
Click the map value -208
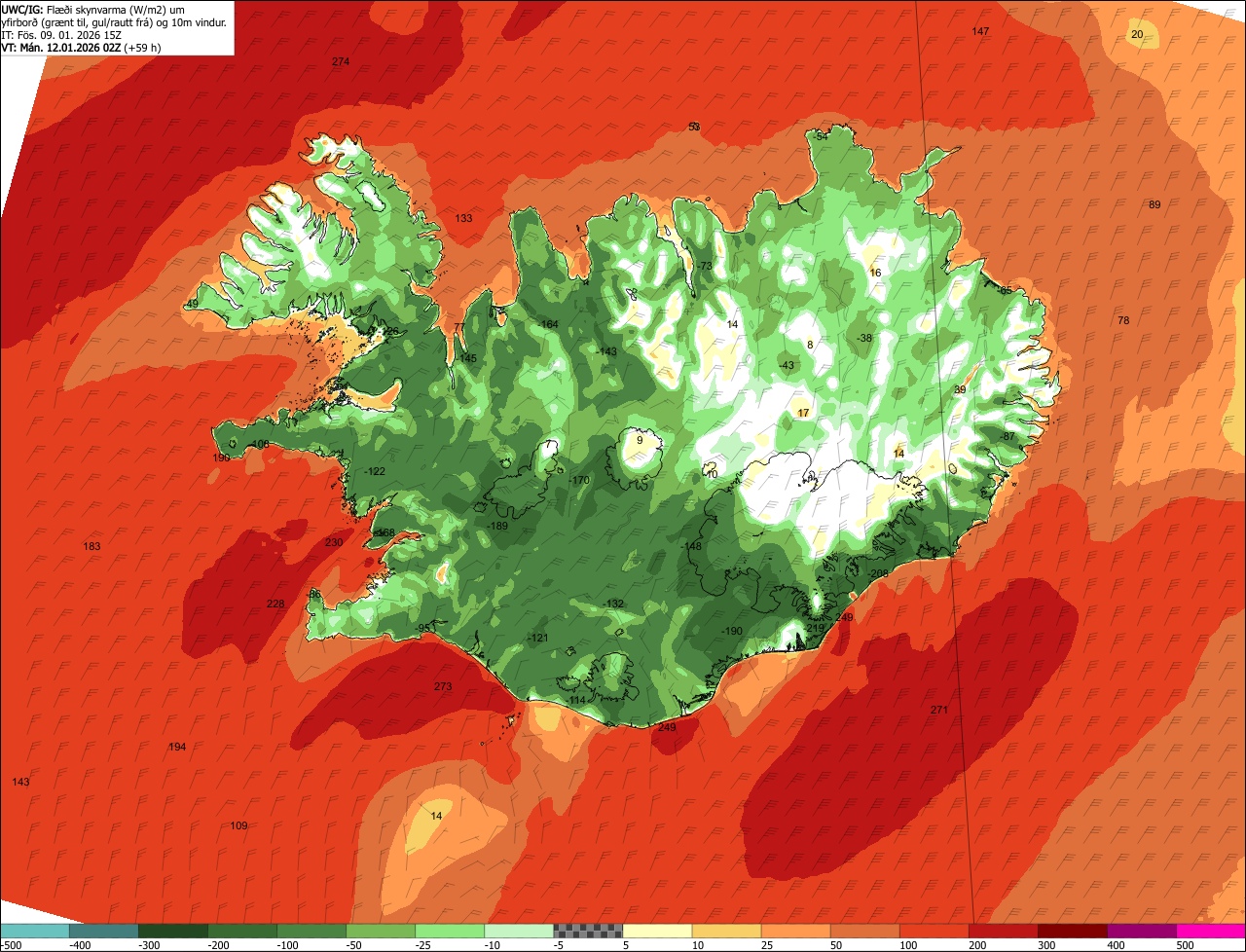click(x=878, y=573)
